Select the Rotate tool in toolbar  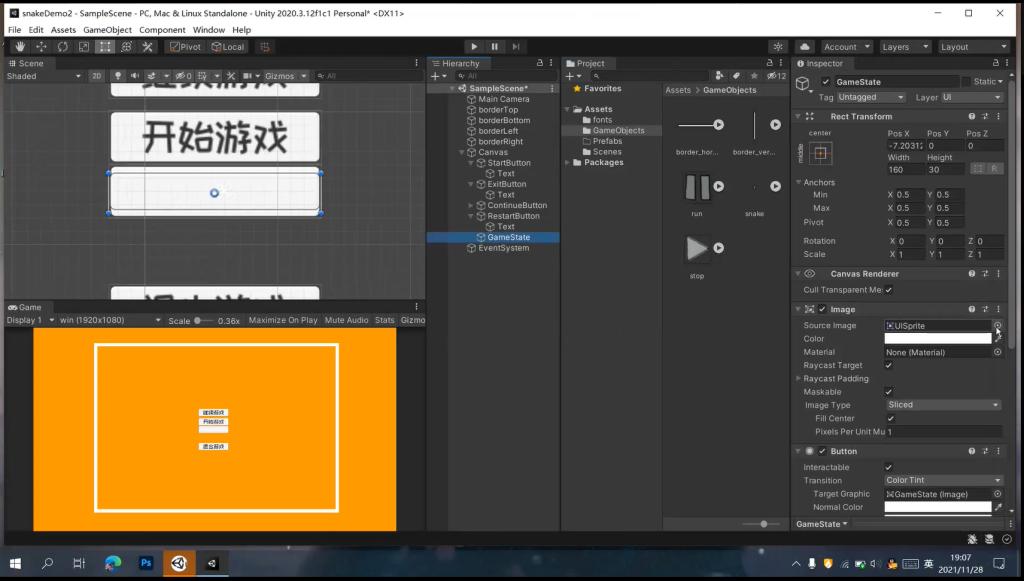[x=62, y=47]
